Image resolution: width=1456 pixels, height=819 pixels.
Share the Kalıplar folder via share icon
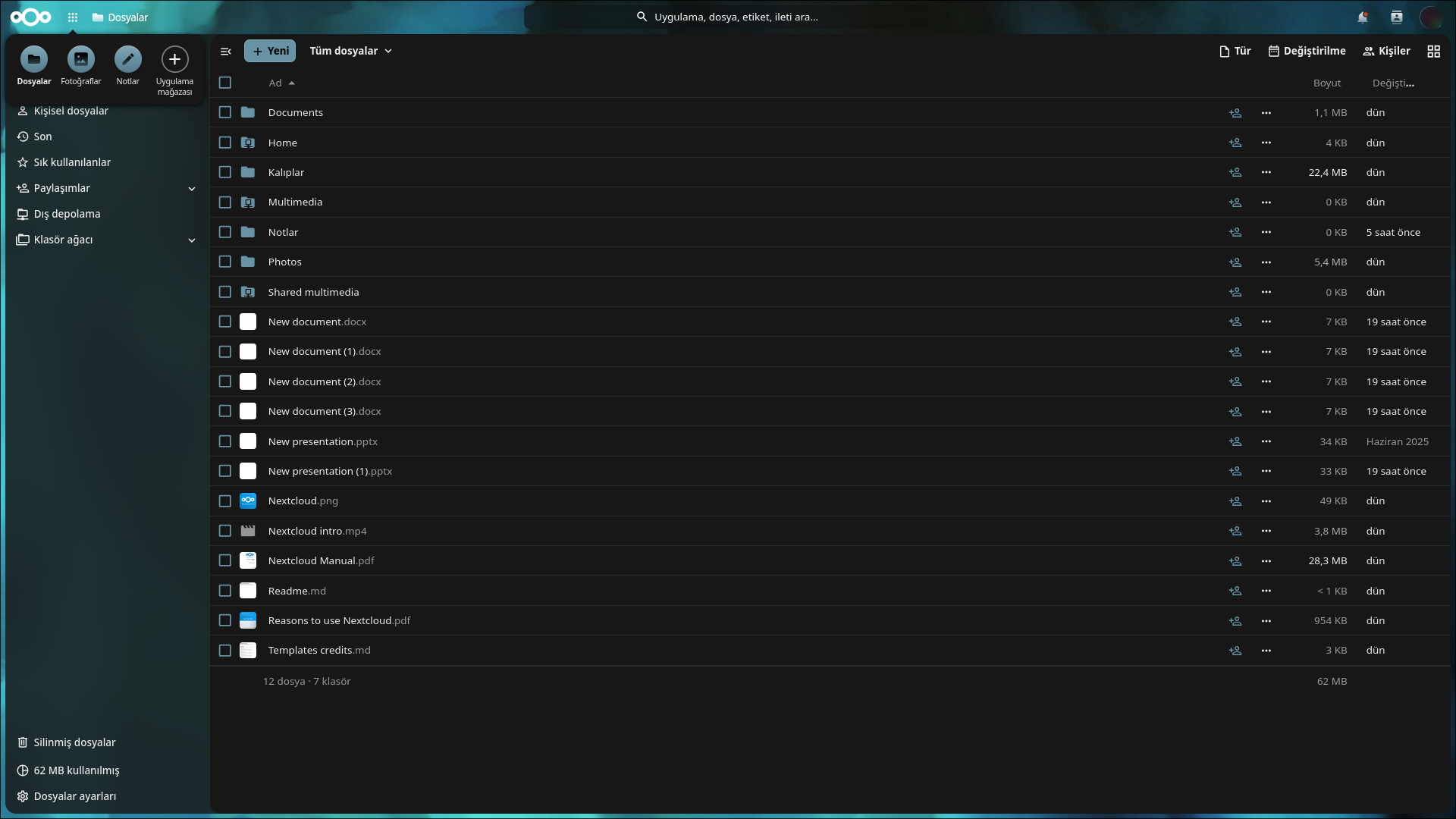point(1235,173)
